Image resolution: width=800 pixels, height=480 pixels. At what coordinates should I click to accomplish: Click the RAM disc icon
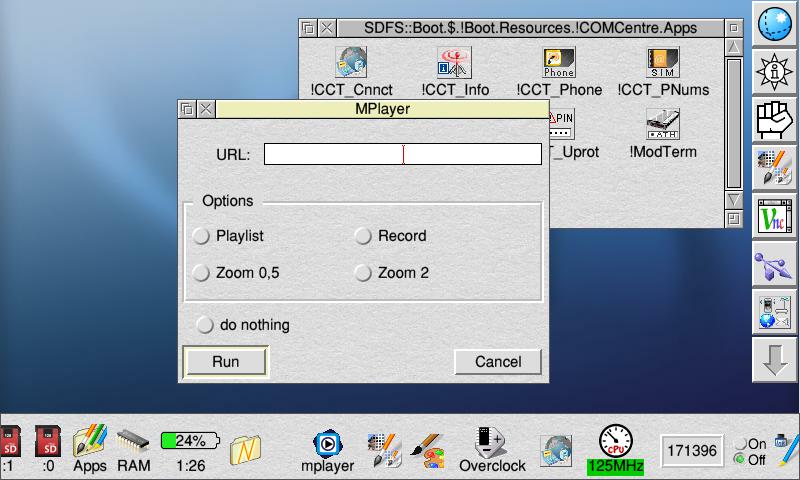tap(133, 441)
